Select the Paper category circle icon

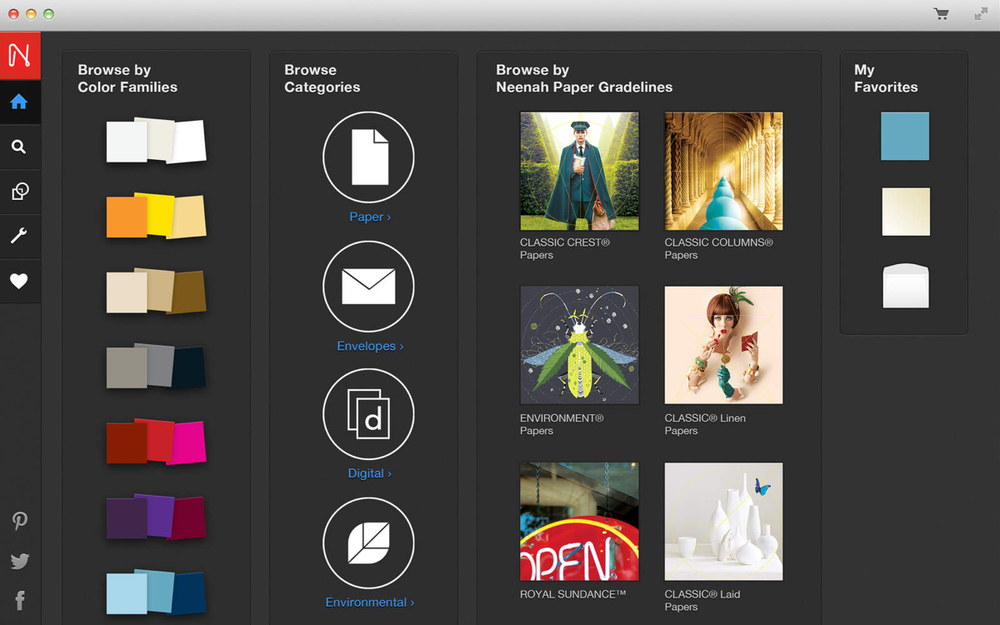[369, 157]
